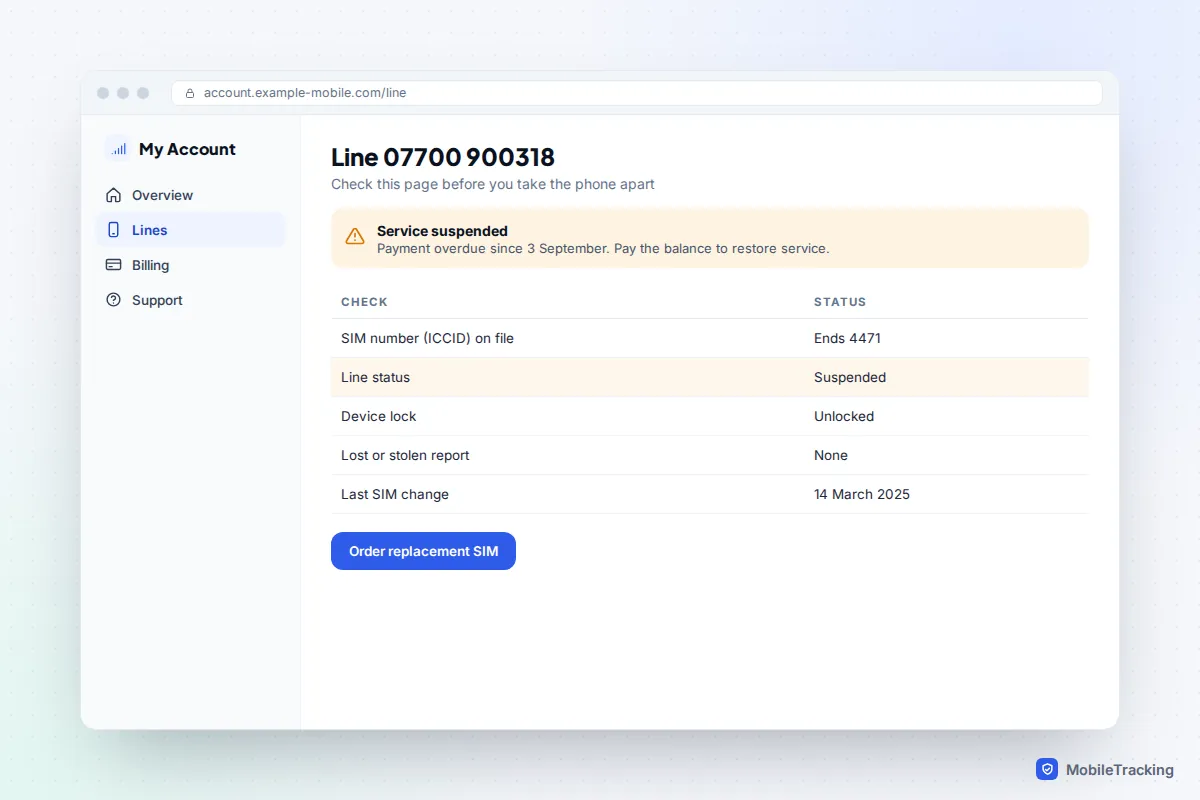Screen dimensions: 1200x800
Task: Click the warning triangle in the suspension alert
Action: (355, 237)
